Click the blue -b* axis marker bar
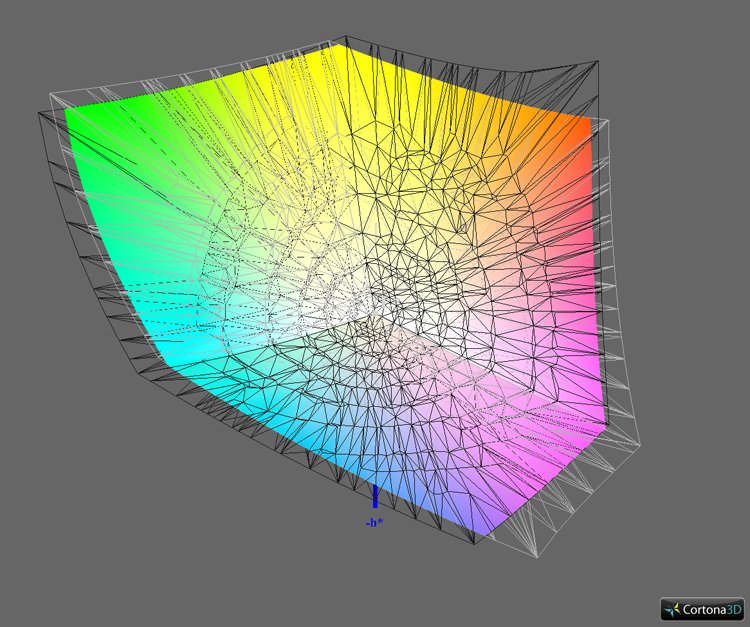This screenshot has width=750, height=627. tap(375, 496)
